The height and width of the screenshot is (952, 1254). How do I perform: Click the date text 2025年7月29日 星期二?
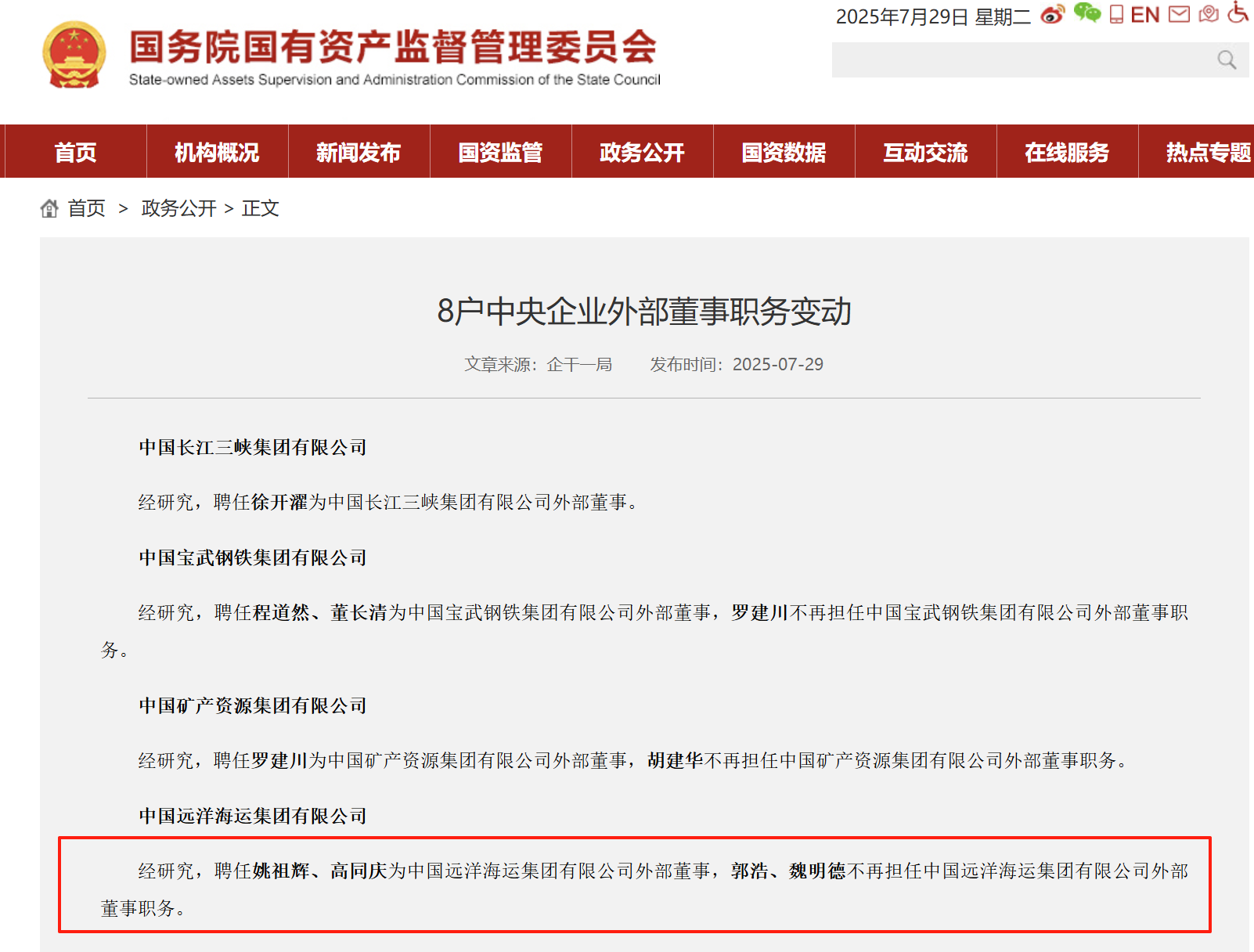coord(933,16)
